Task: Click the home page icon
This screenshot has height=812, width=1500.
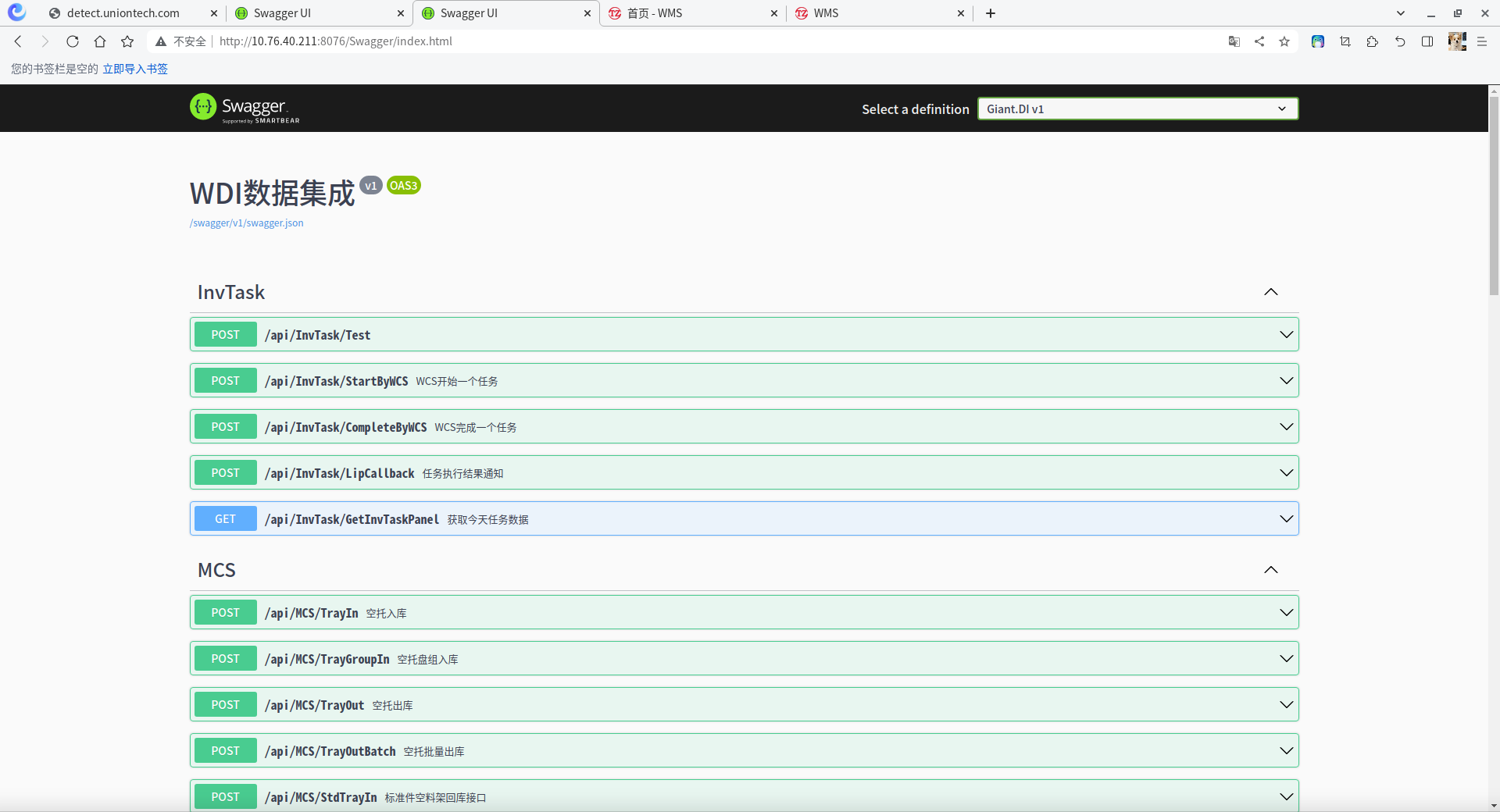Action: click(100, 41)
